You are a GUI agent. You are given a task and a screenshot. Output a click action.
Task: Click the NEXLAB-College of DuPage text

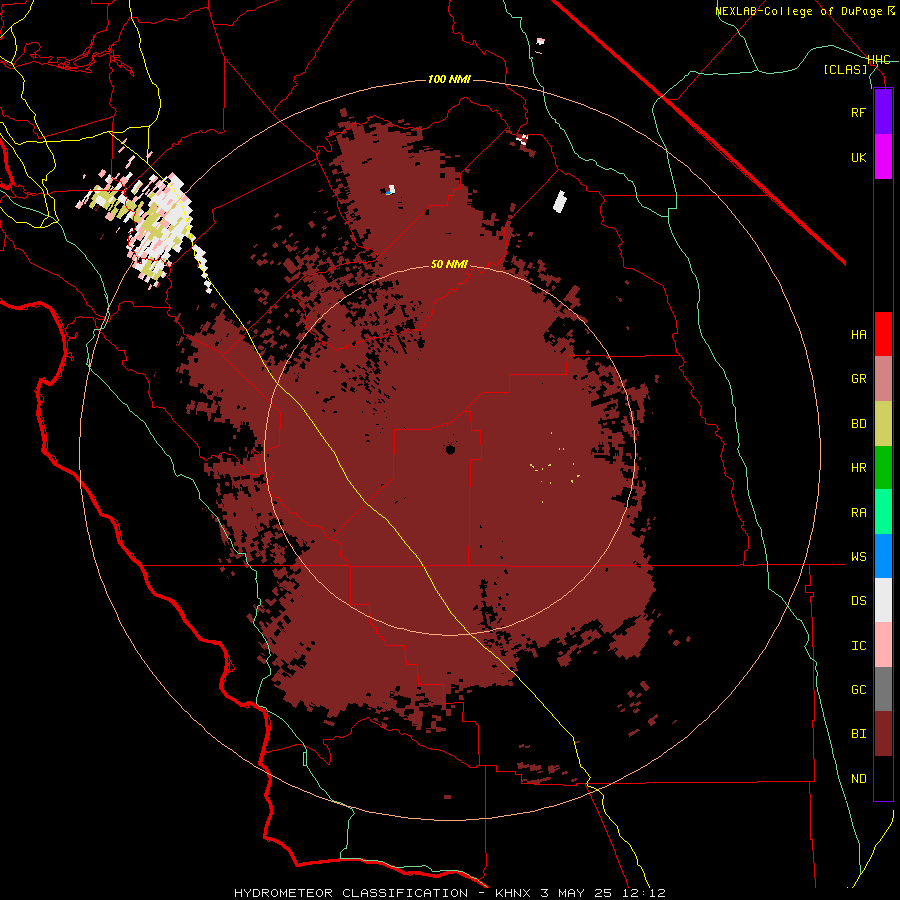[799, 11]
